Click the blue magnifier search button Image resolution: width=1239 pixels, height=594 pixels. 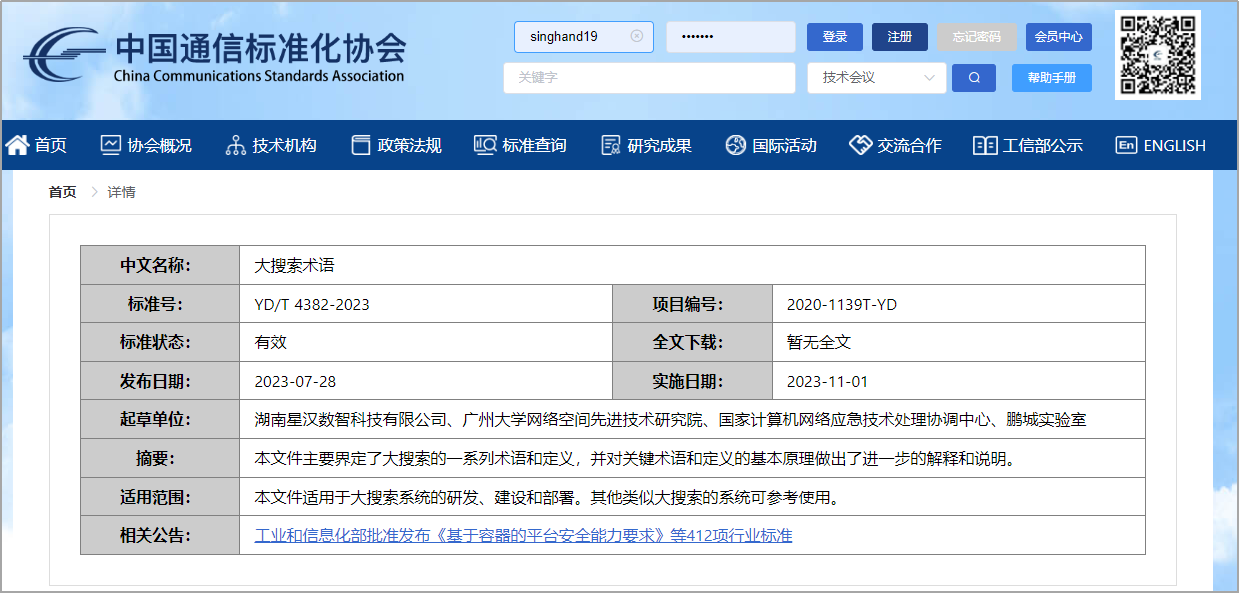tap(974, 78)
